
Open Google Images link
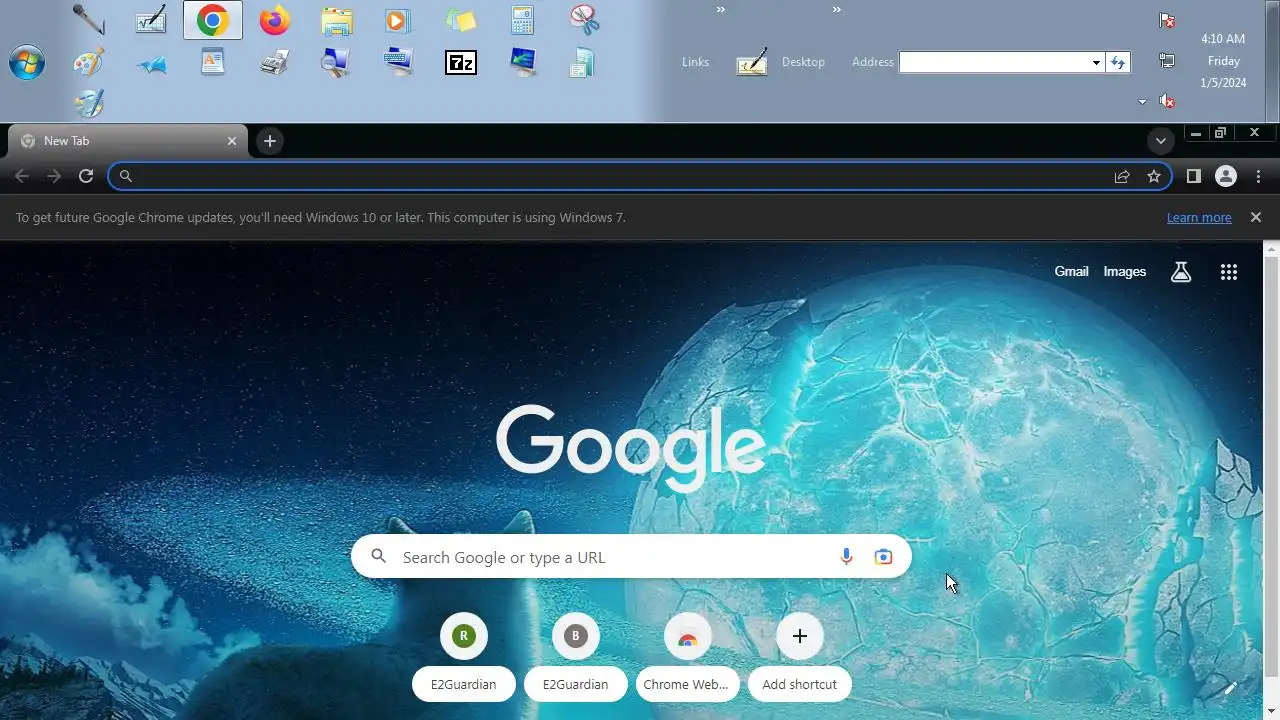tap(1124, 271)
